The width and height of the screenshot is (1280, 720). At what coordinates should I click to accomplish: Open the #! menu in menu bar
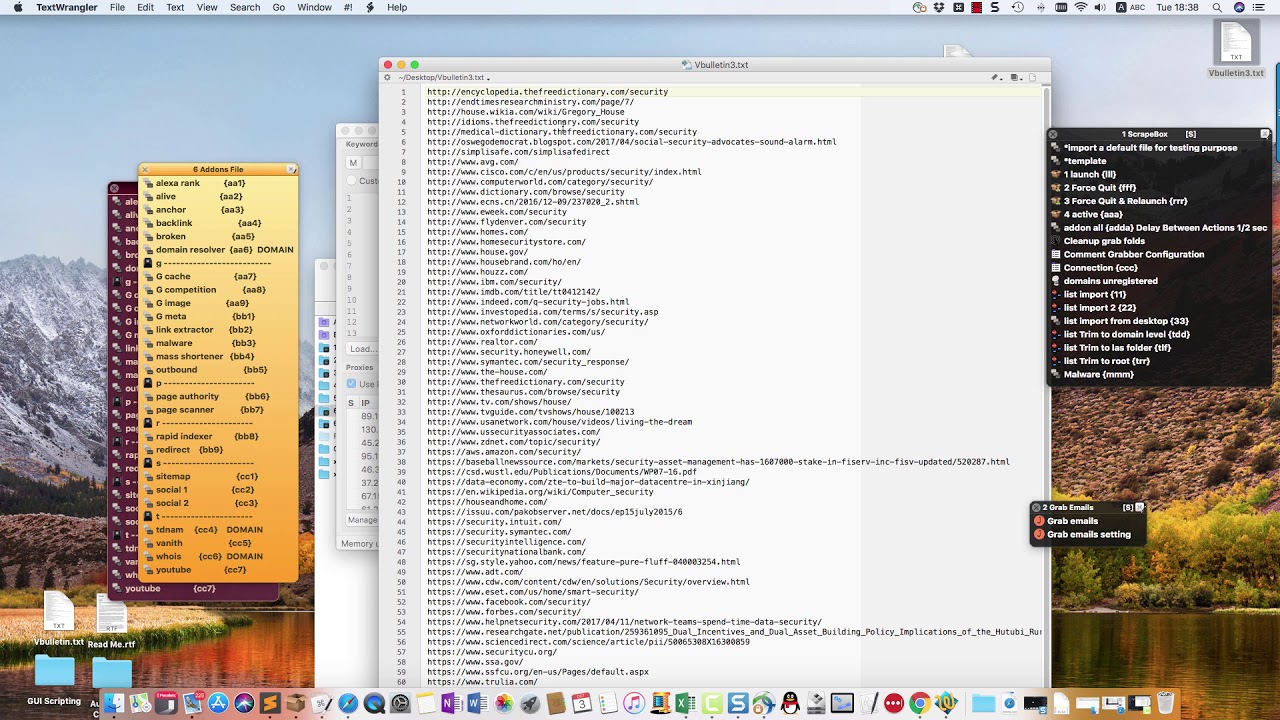[348, 7]
